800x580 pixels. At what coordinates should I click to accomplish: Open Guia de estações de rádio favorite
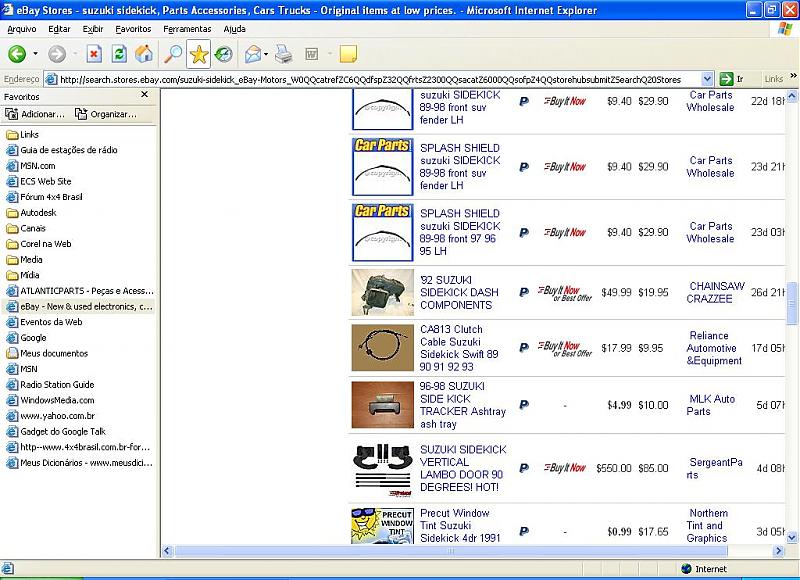[62, 150]
